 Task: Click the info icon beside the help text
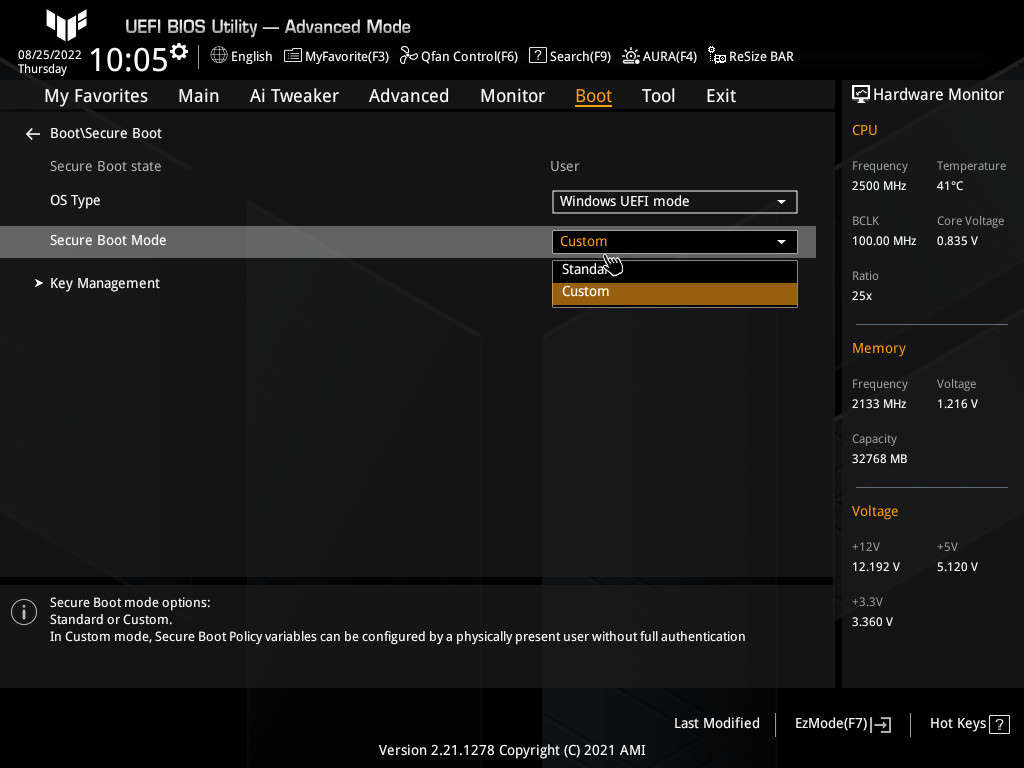click(23, 611)
